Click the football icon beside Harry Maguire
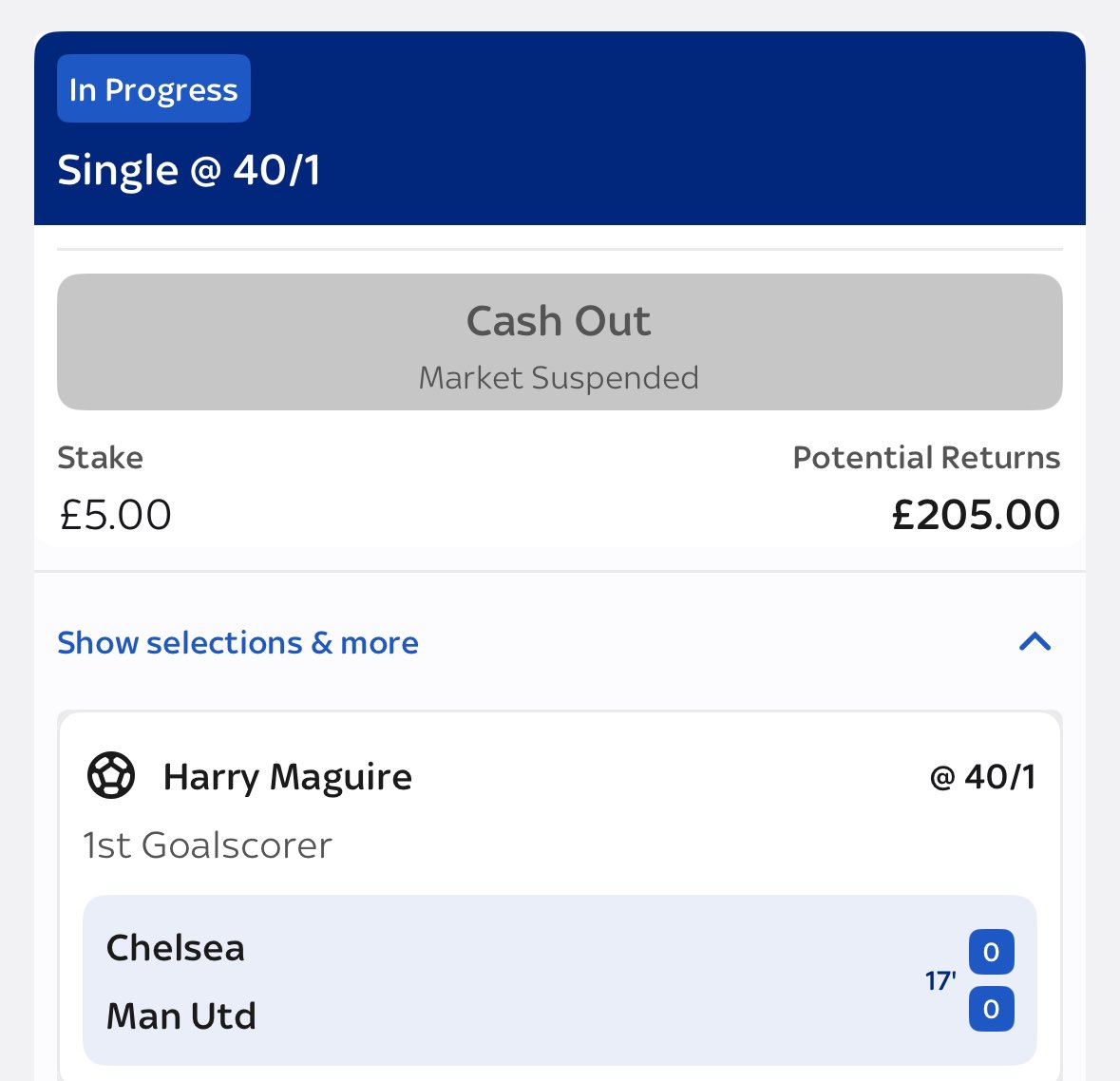The height and width of the screenshot is (1081, 1120). [111, 776]
